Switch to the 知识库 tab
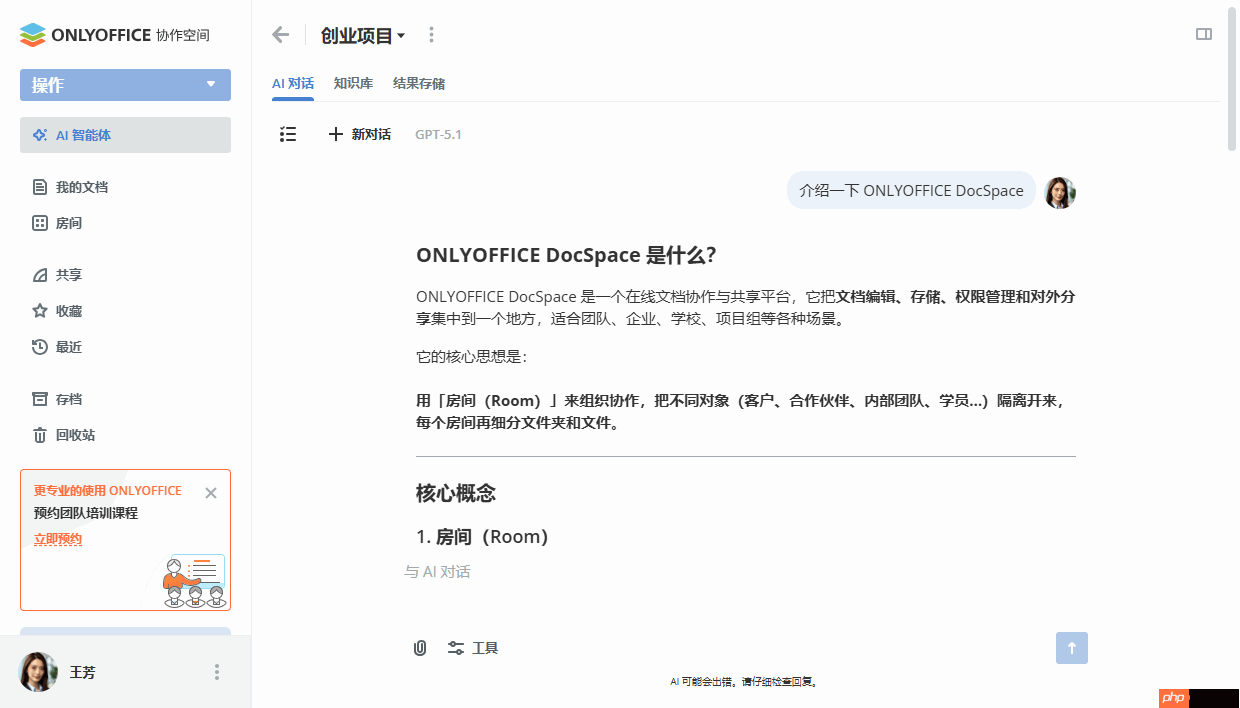The height and width of the screenshot is (708, 1240). click(x=353, y=84)
